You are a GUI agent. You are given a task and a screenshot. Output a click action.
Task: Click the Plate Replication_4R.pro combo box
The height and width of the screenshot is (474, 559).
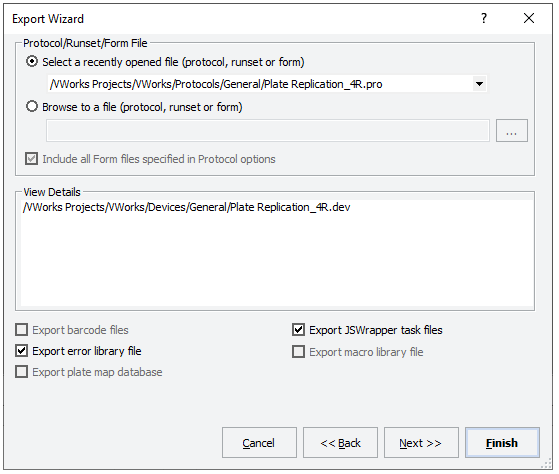coord(267,84)
